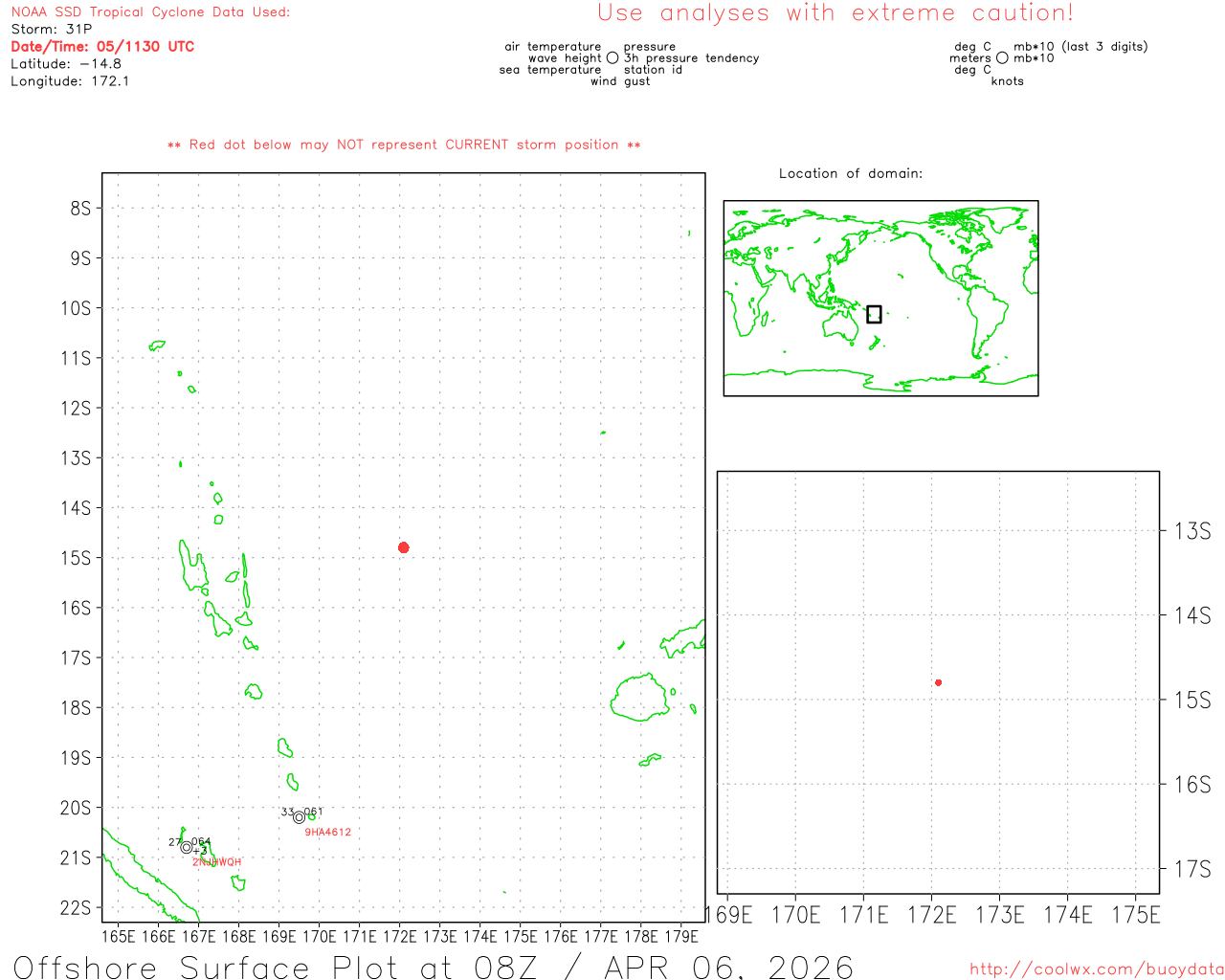Click the '15S' label beside the zoomed inset map
1225x980 pixels.
point(1192,701)
